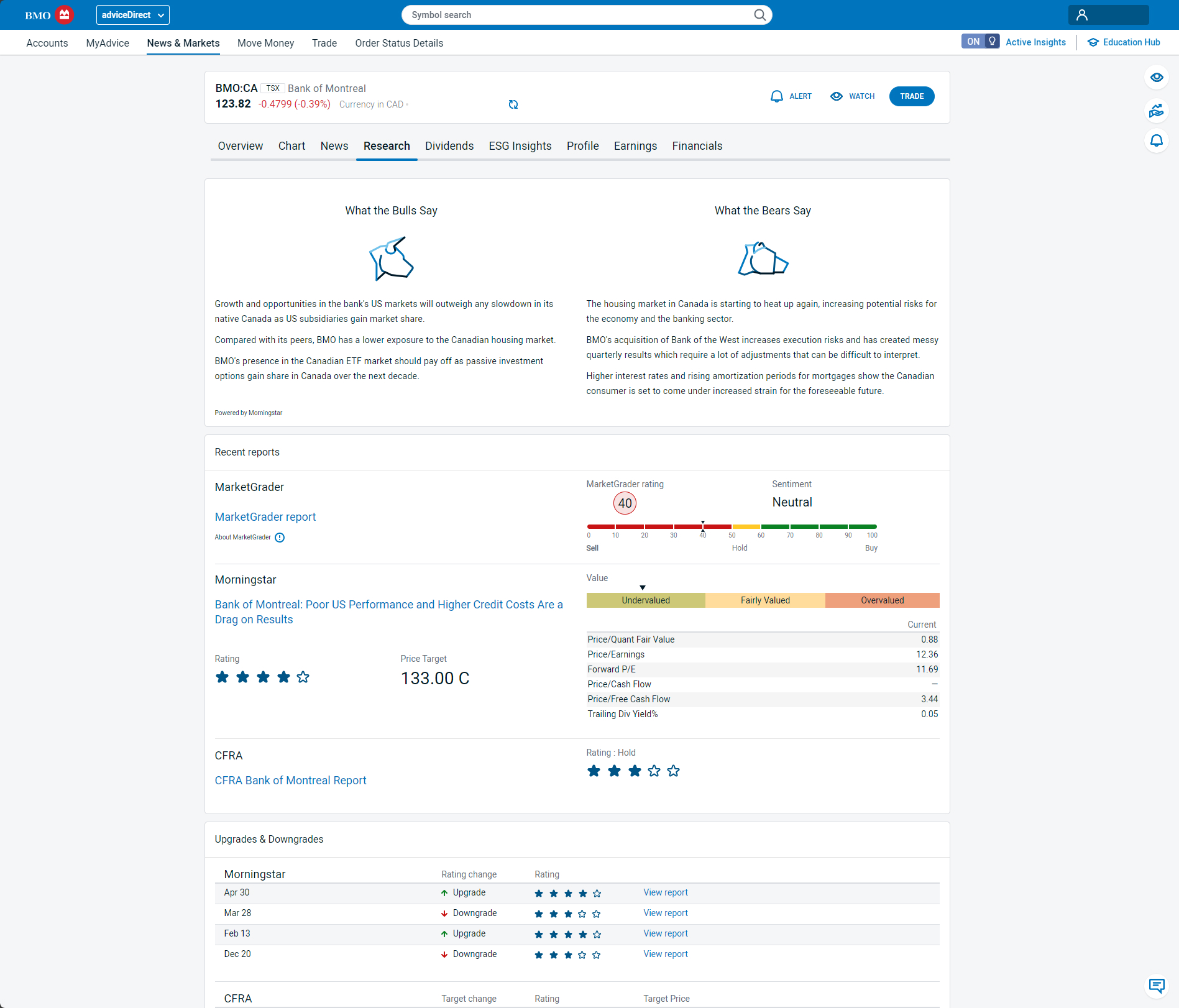The height and width of the screenshot is (1008, 1179).
Task: Click the BMO logo
Action: tap(49, 15)
